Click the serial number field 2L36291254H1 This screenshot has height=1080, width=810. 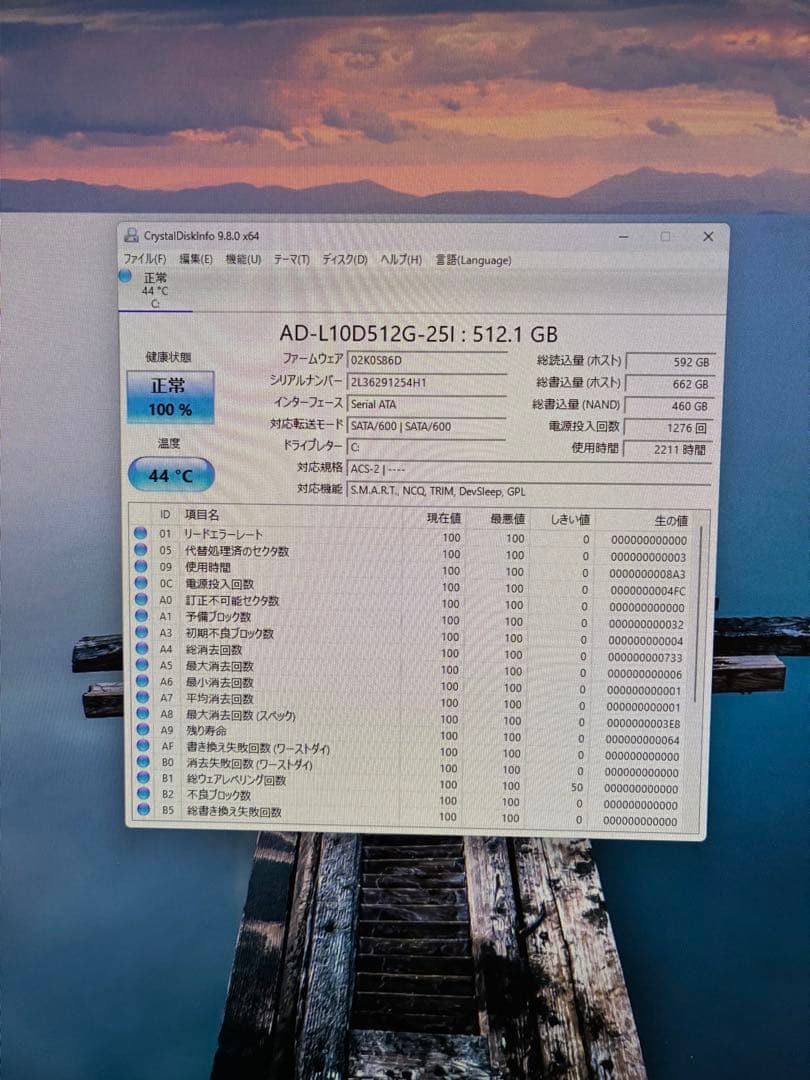426,382
